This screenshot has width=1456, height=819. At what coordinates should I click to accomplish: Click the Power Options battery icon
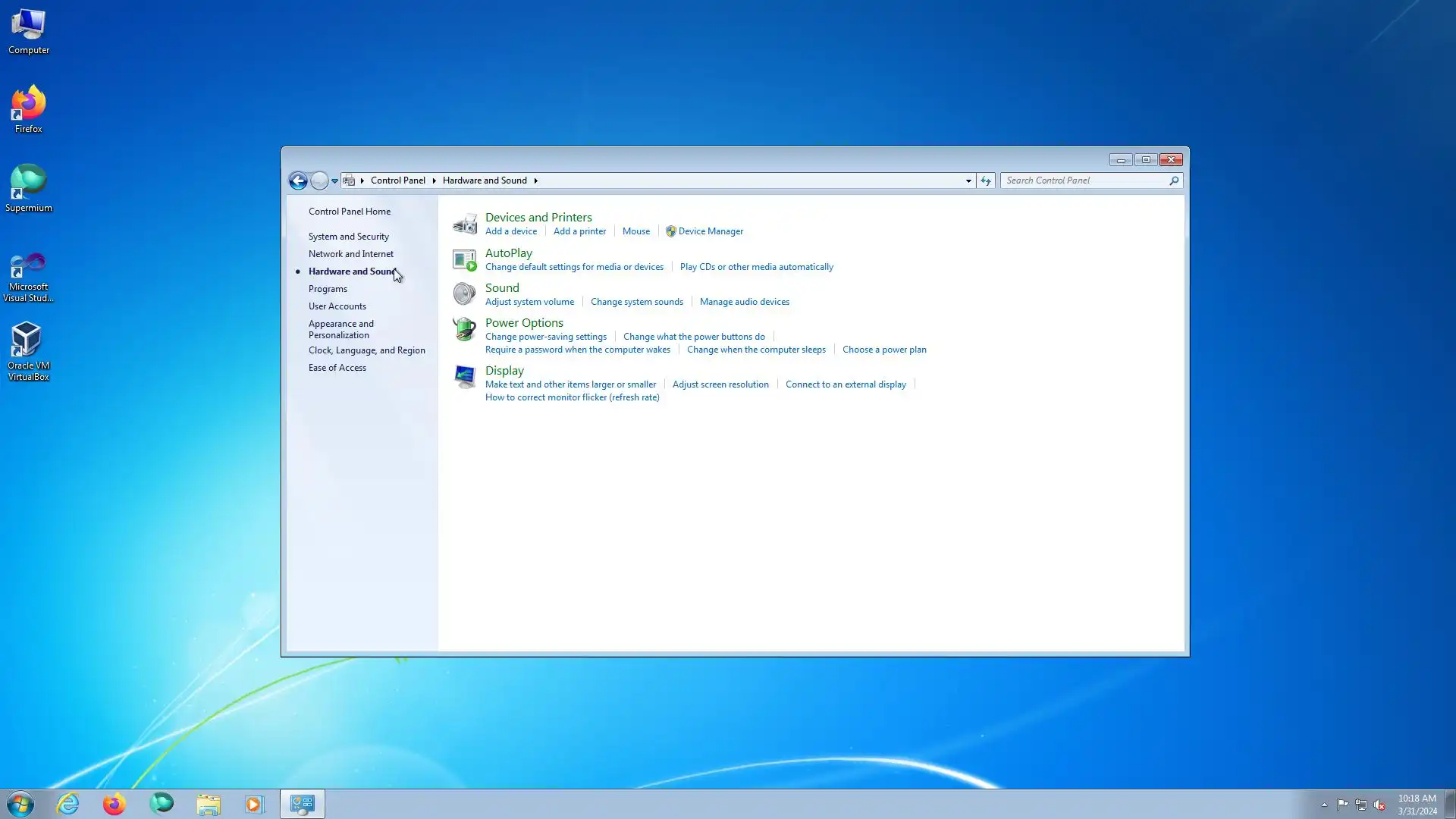pyautogui.click(x=464, y=329)
